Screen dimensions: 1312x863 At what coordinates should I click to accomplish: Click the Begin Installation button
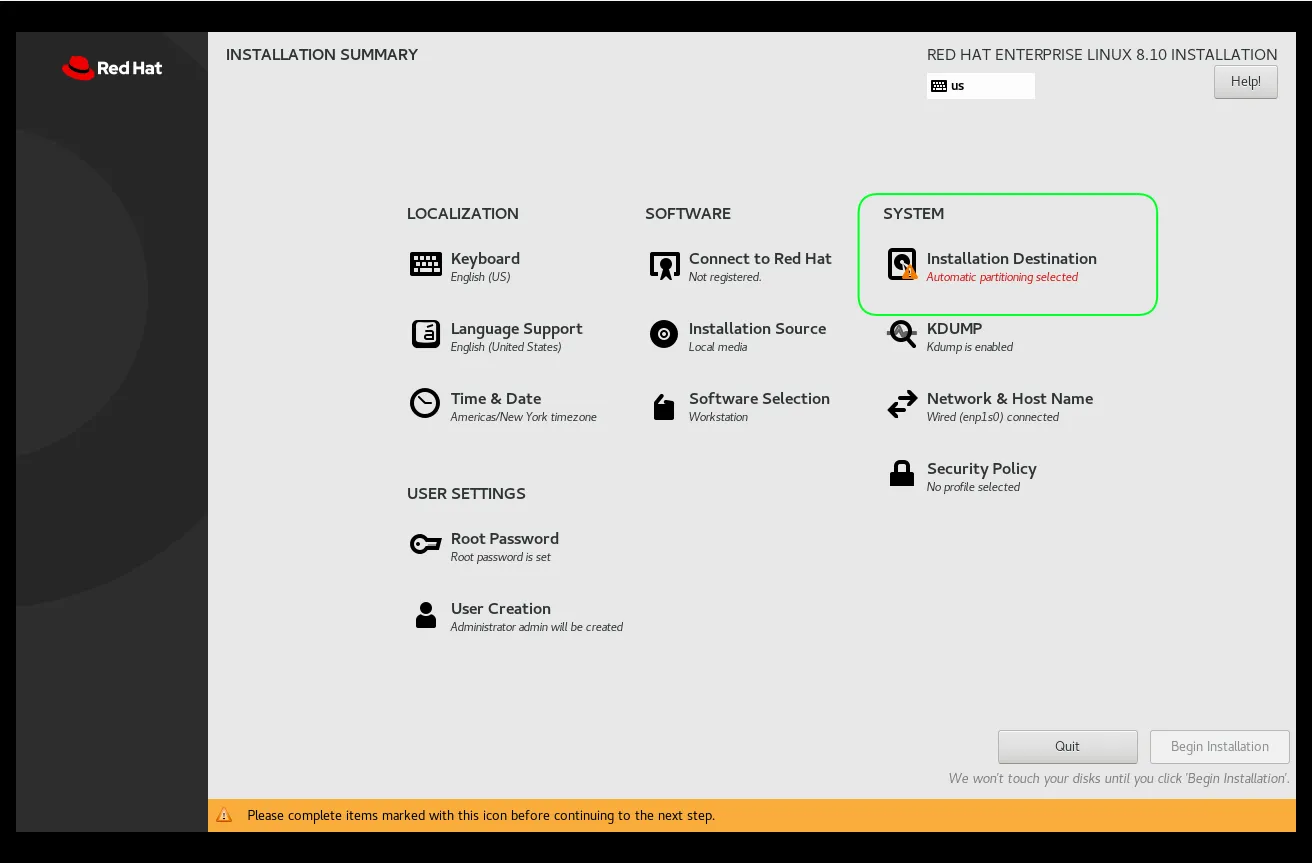pyautogui.click(x=1219, y=746)
